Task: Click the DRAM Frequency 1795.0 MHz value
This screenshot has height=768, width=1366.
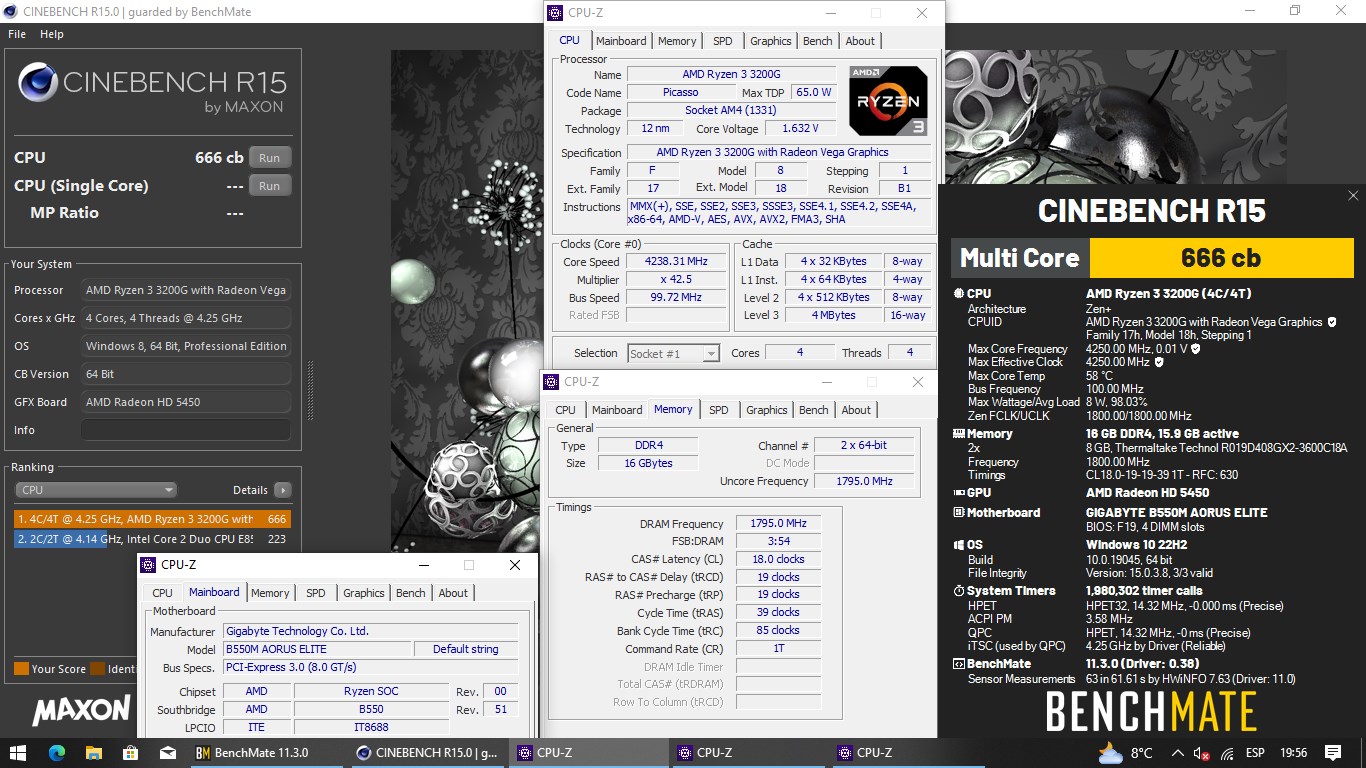Action: click(778, 524)
